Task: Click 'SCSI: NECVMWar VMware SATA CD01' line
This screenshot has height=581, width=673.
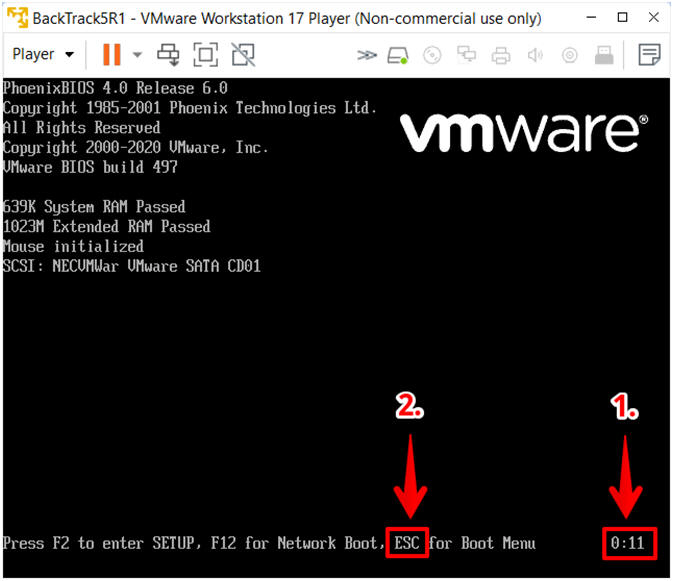Action: (132, 266)
